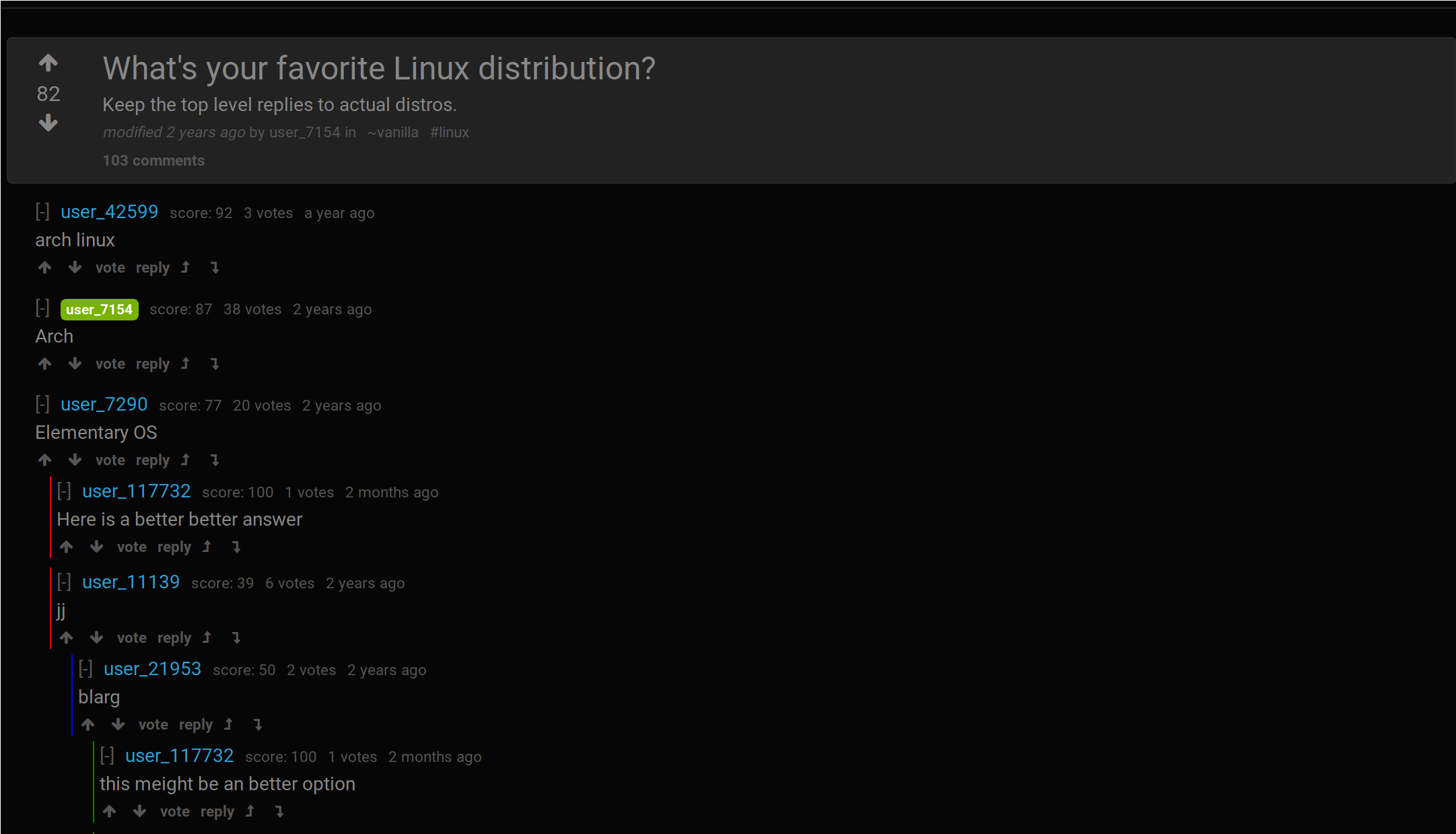The width and height of the screenshot is (1456, 834).
Task: Upvote 'Here is a better better answer' comment
Action: click(x=66, y=547)
